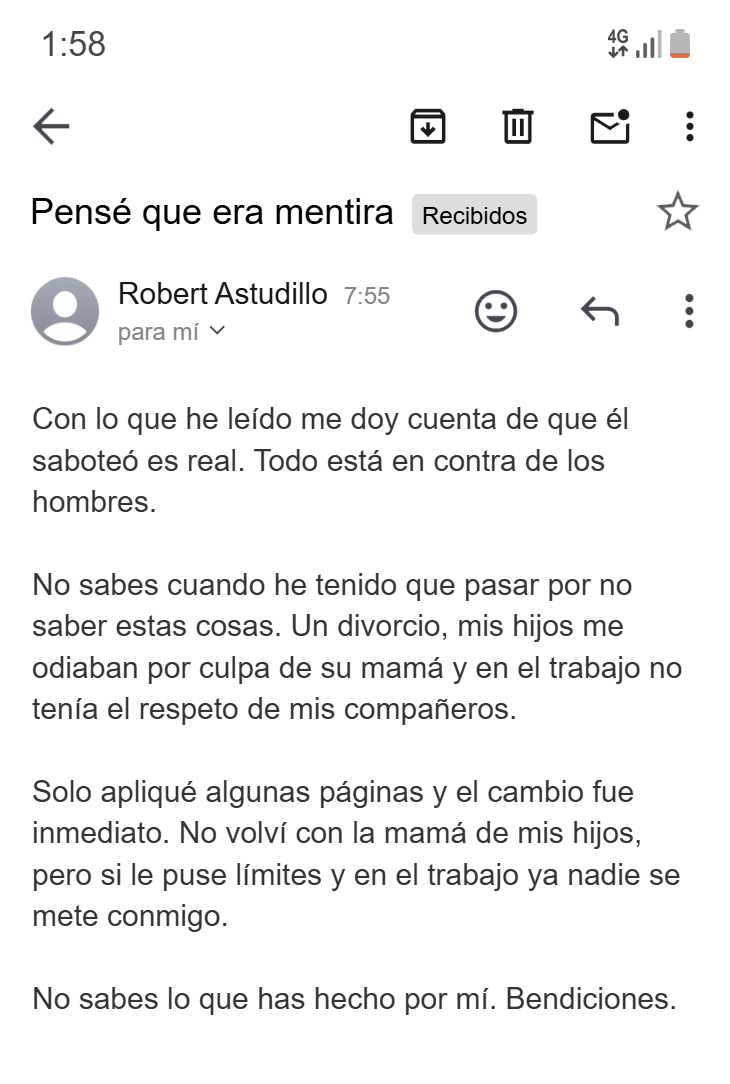Go back using the left arrow
This screenshot has width=730, height=1084.
[x=51, y=127]
